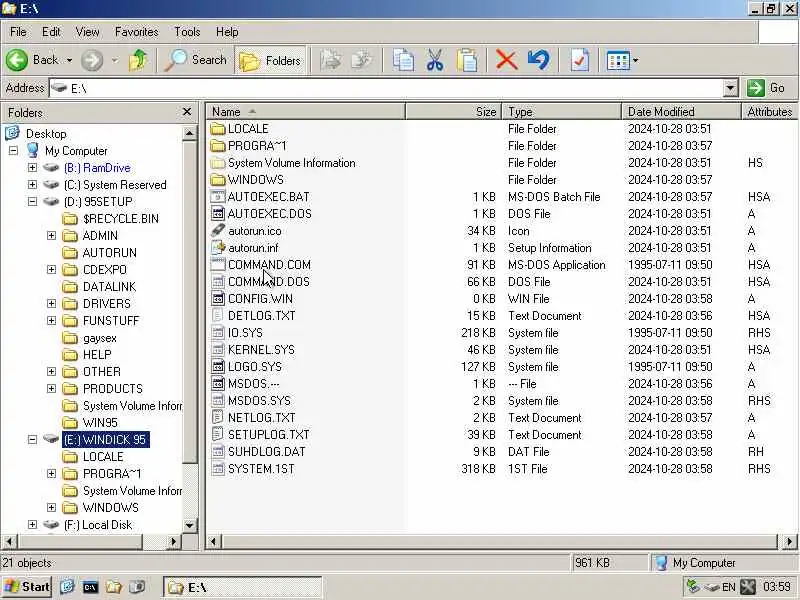The width and height of the screenshot is (800, 600).
Task: Go up one folder level
Action: click(x=138, y=60)
